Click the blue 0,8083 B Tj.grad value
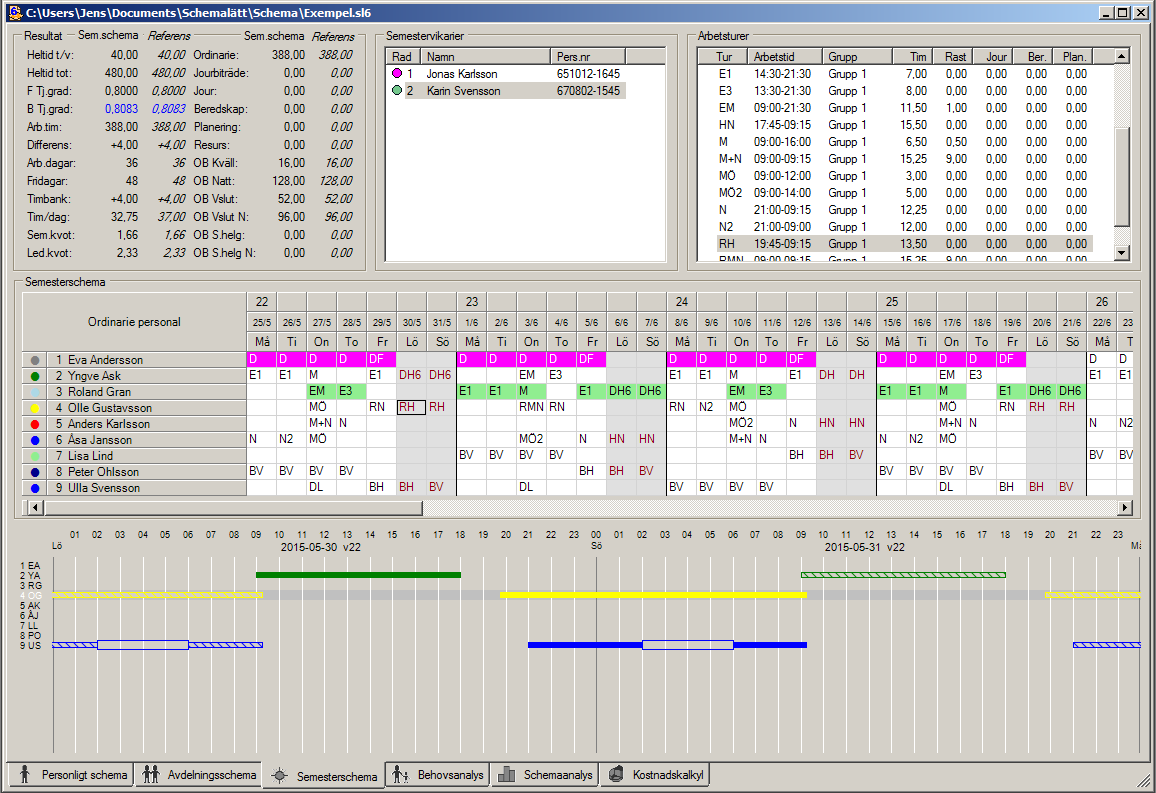The height and width of the screenshot is (793, 1156). [x=121, y=109]
